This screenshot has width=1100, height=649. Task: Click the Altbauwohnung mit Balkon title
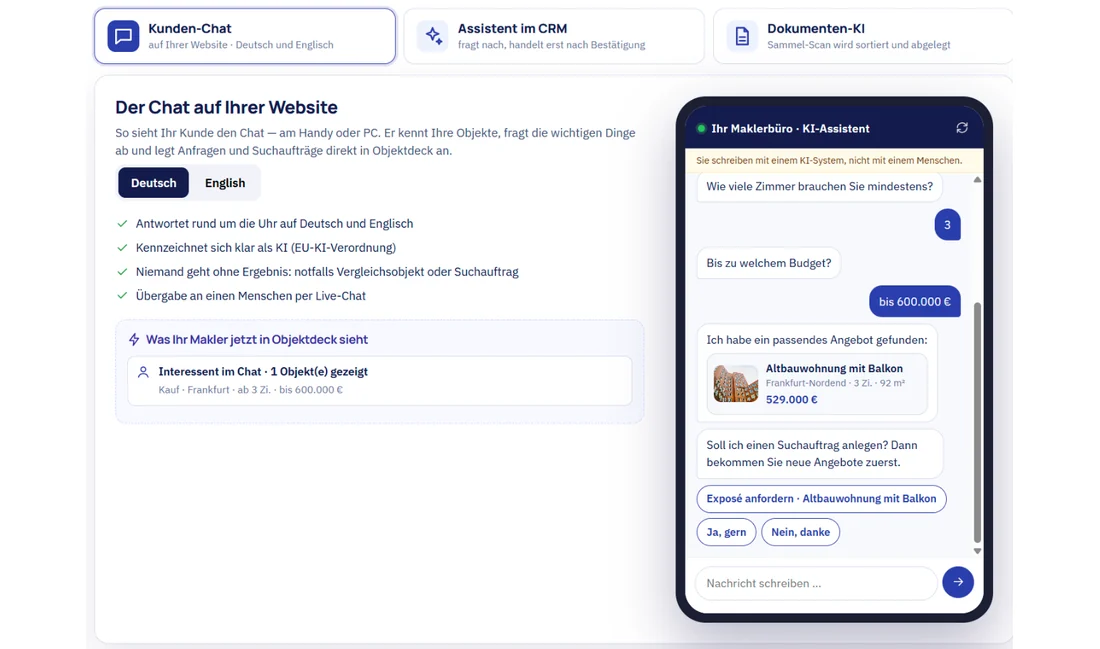(x=834, y=368)
